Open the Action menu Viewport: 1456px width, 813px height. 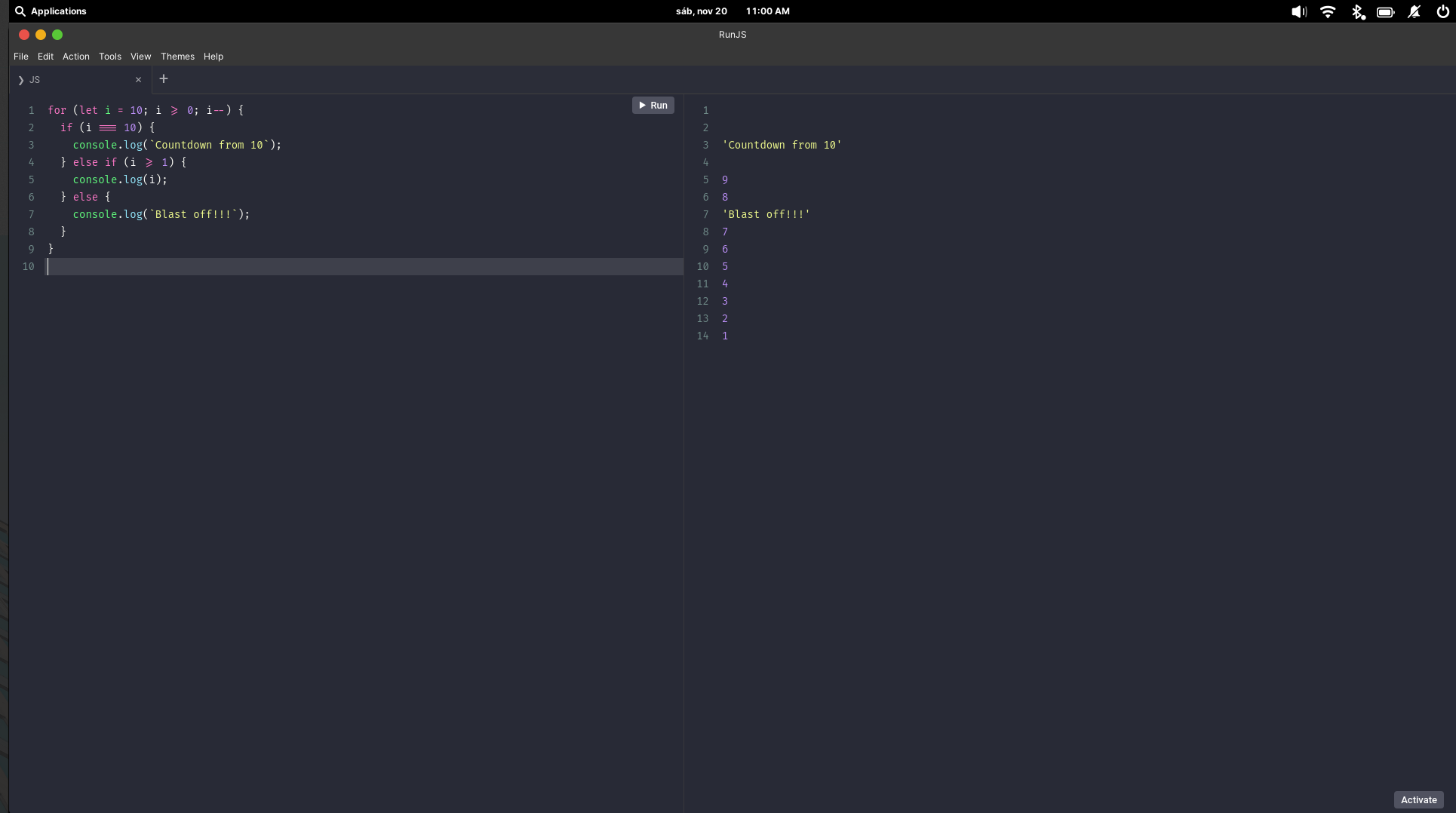[75, 56]
